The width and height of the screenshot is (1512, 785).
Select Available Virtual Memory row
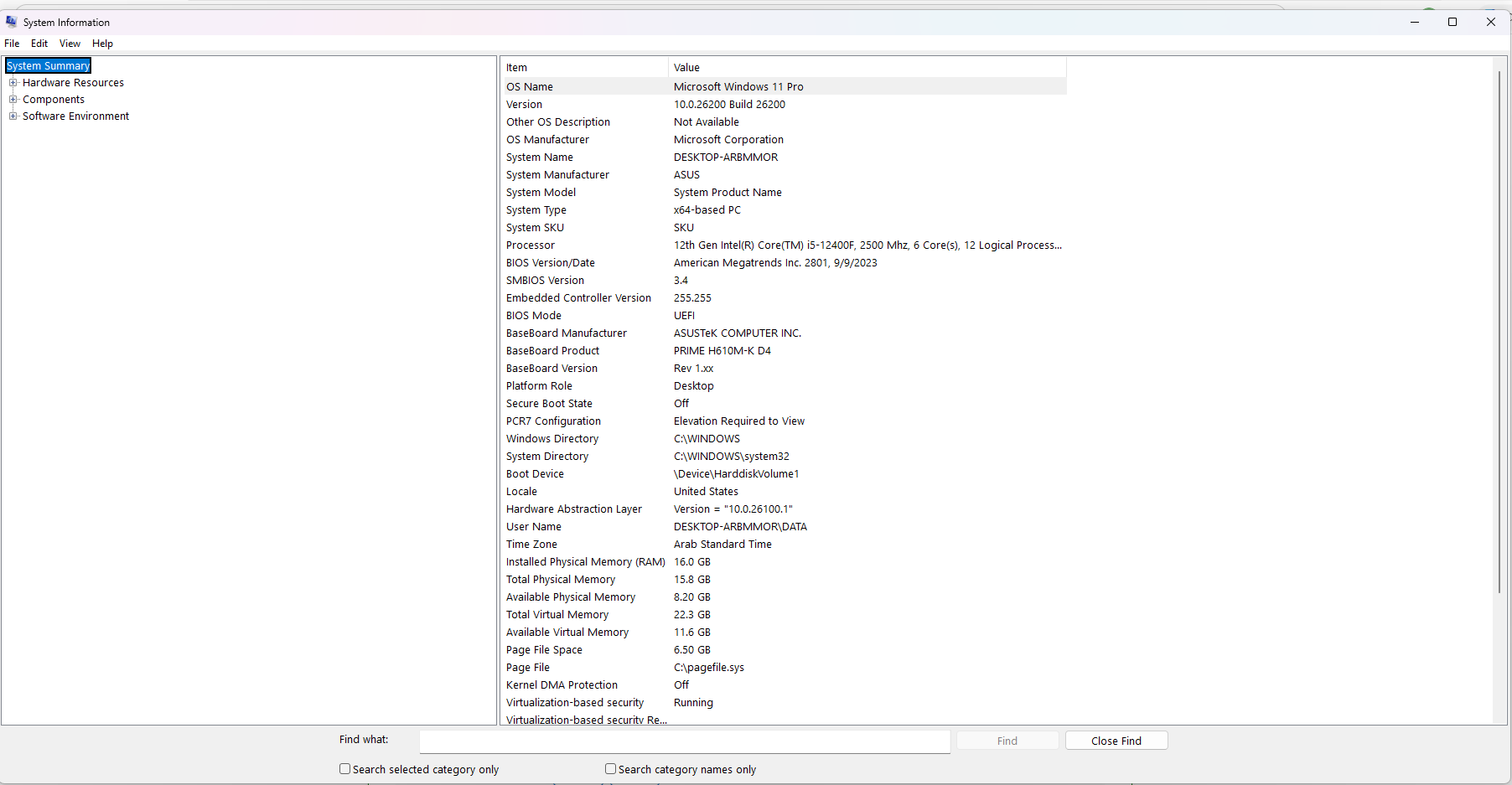[x=784, y=633]
